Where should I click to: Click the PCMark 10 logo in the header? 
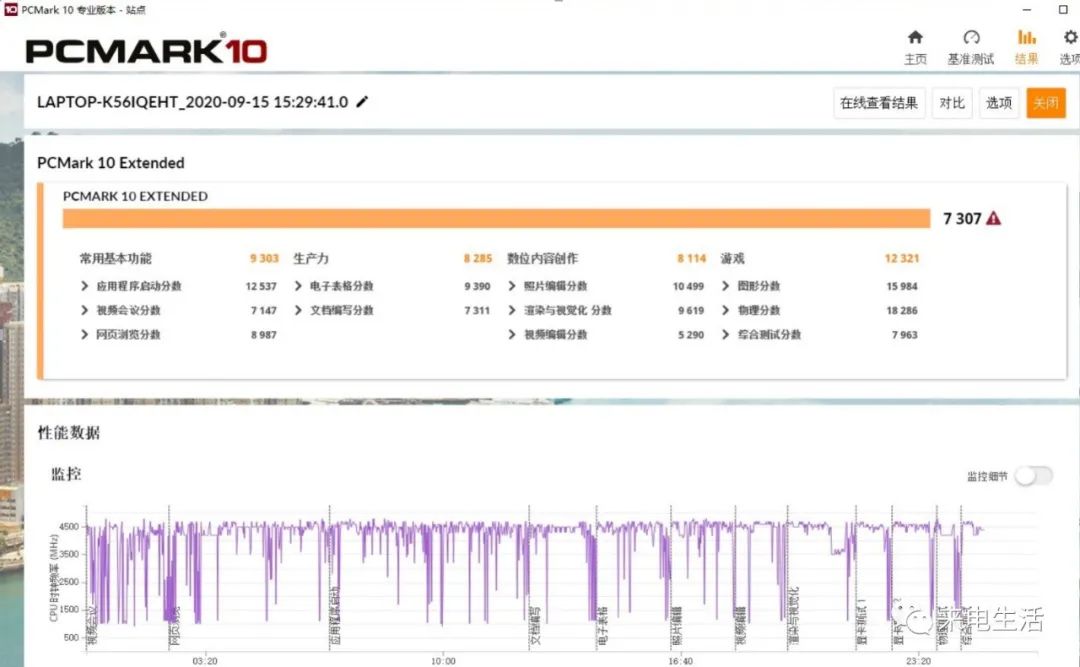point(146,49)
